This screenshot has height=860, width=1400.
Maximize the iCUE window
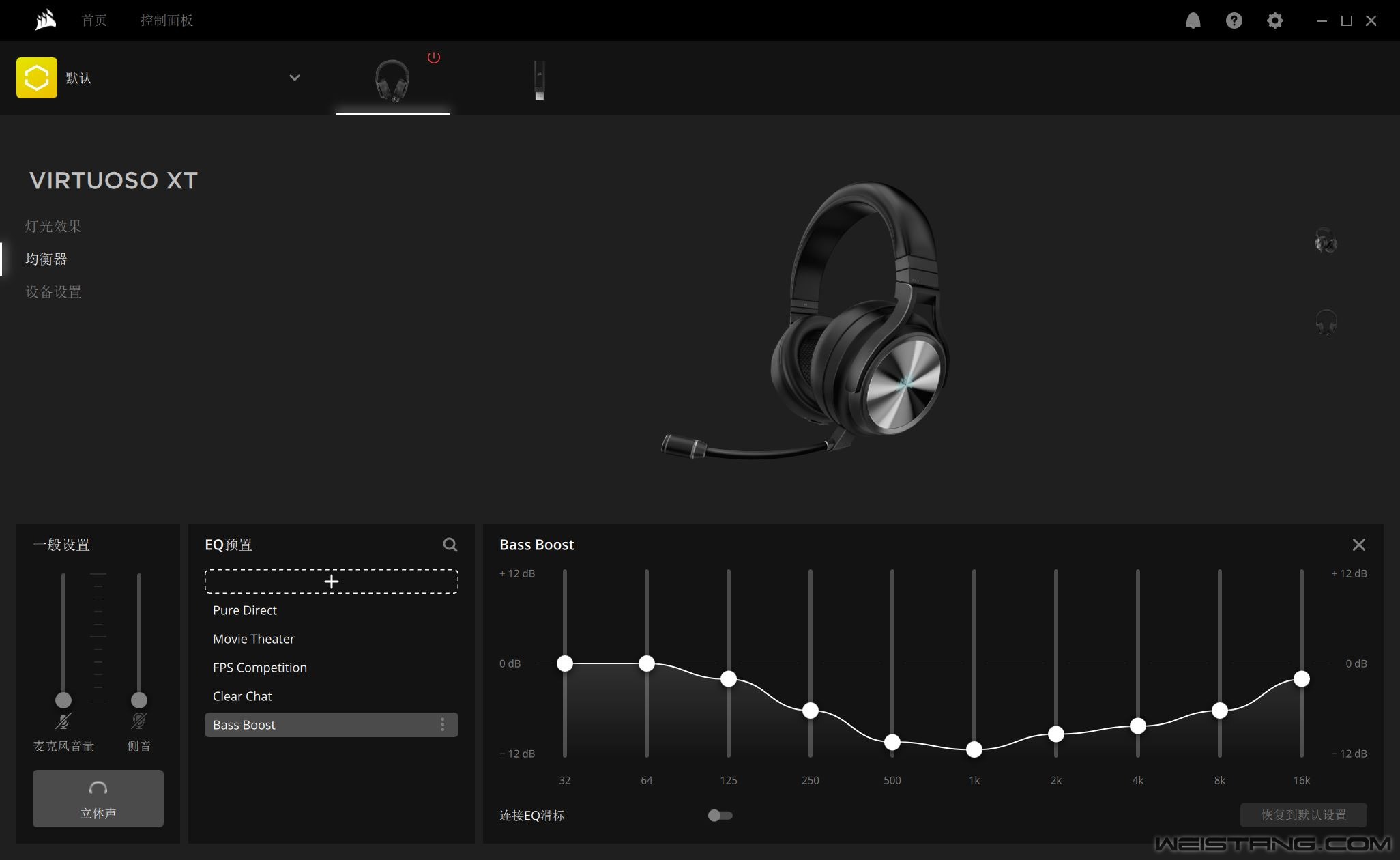pos(1346,20)
